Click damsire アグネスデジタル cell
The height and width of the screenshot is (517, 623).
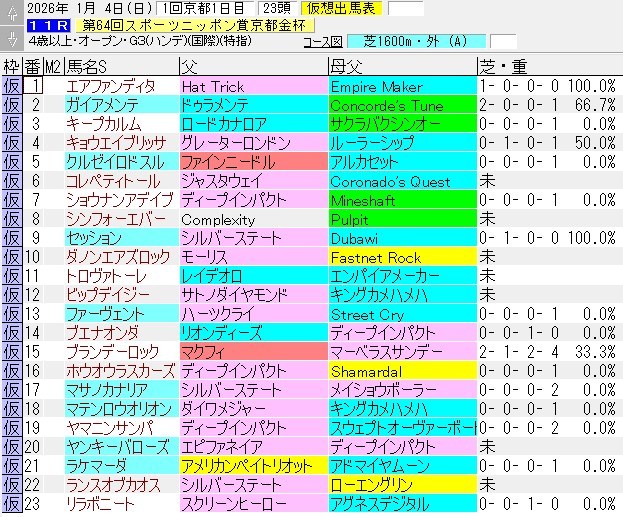point(402,504)
